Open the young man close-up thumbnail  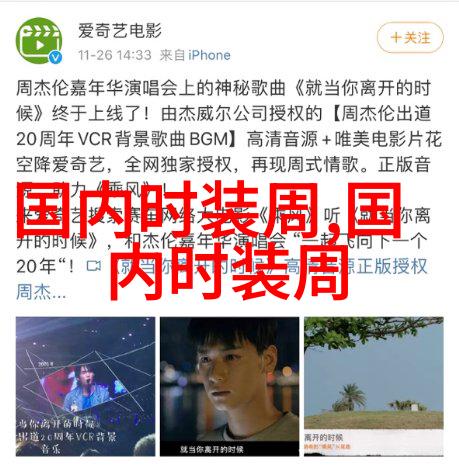pyautogui.click(x=229, y=386)
